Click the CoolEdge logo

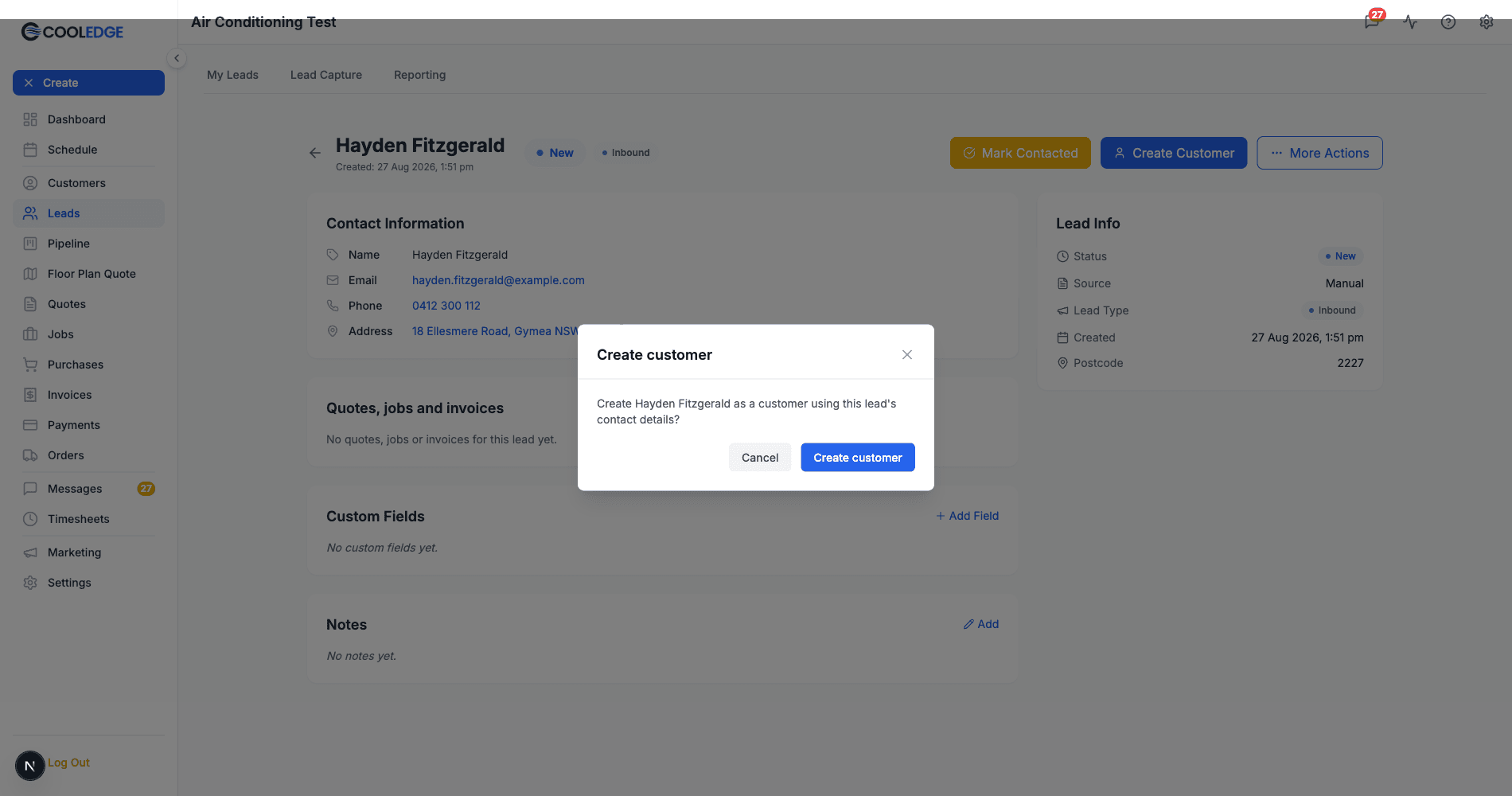click(x=72, y=32)
